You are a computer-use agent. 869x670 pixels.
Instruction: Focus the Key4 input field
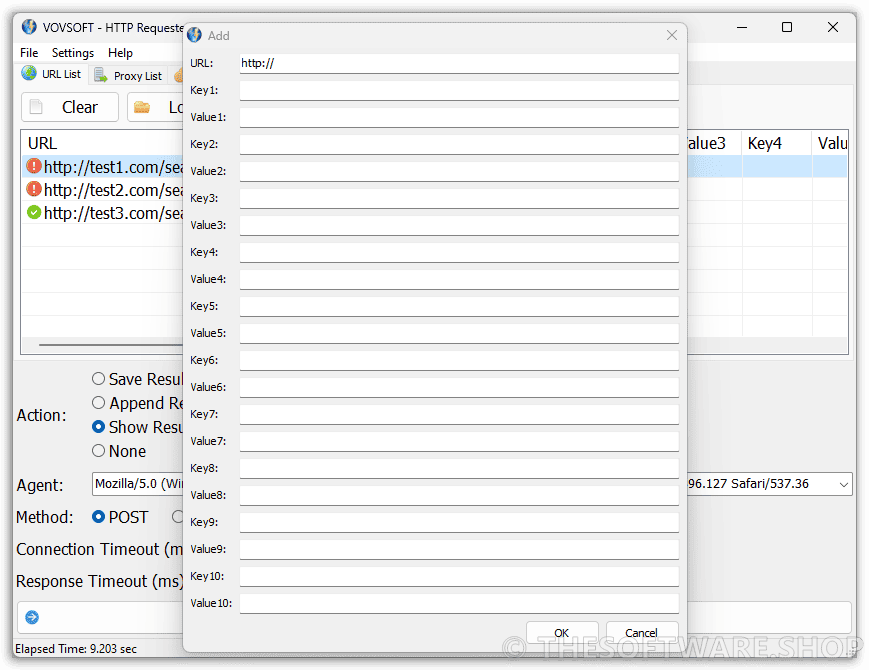pos(459,252)
